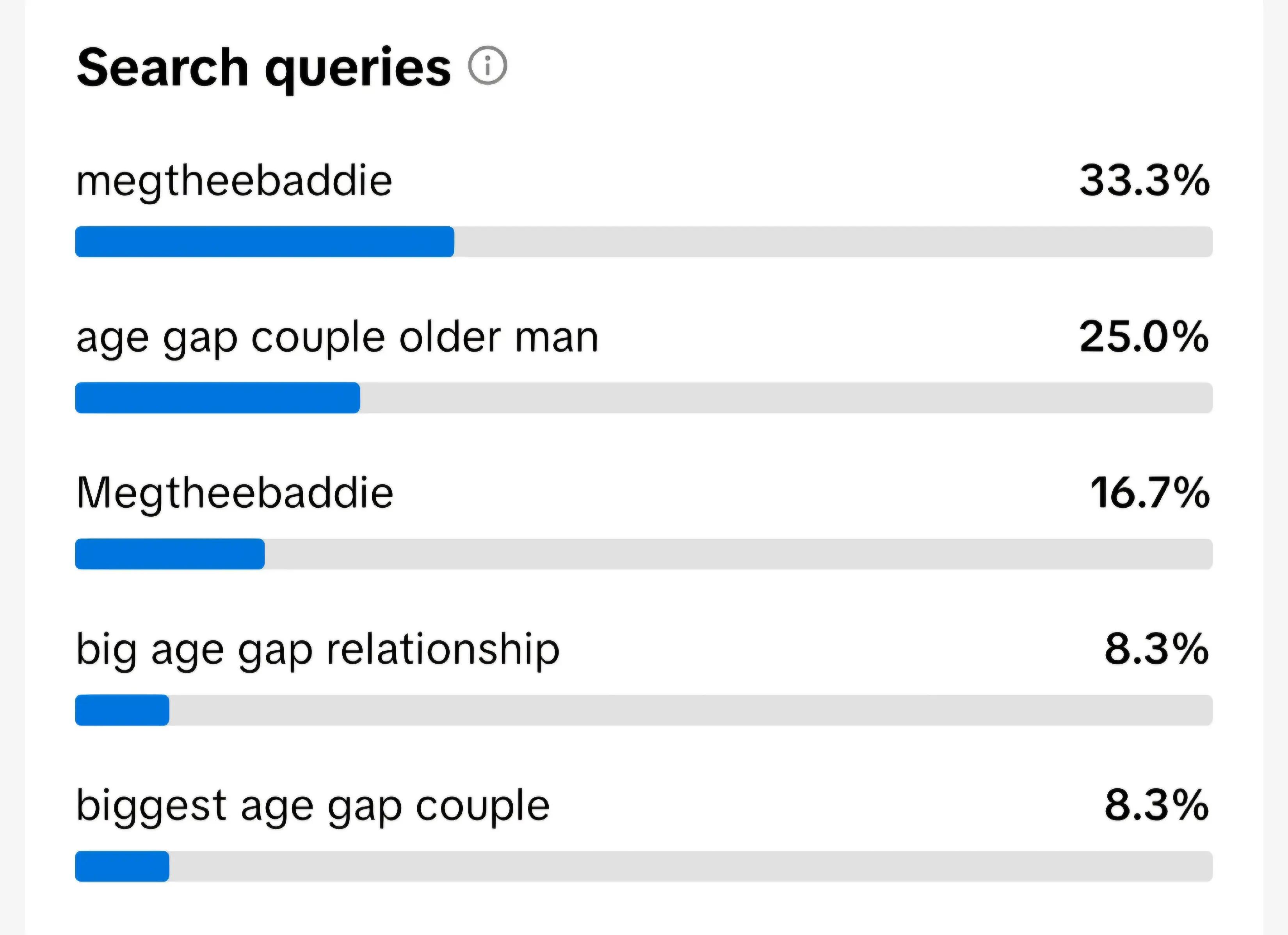Screen dimensions: 1288x935
Task: Click the gray track of age gap couple older man bar
Action: (786, 398)
